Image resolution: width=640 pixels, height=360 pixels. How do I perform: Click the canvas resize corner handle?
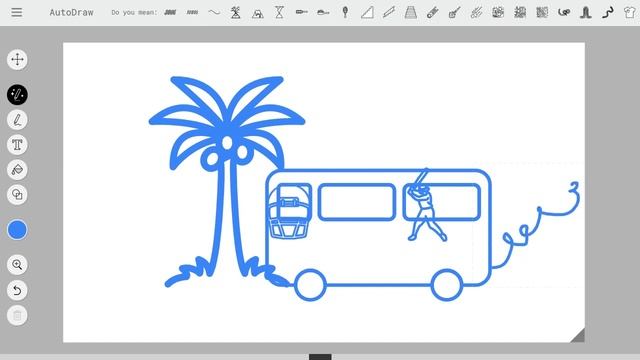click(579, 336)
